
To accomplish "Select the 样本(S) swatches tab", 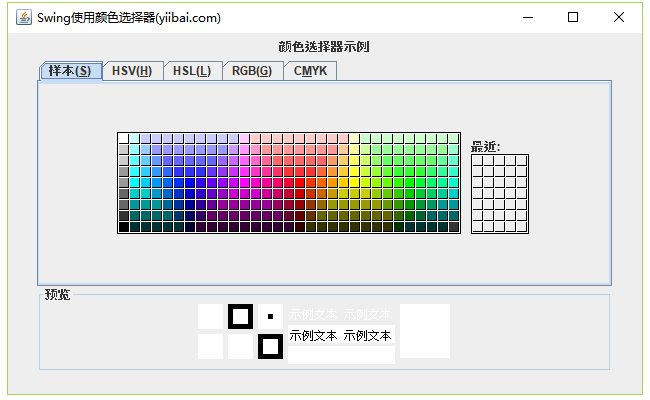I will pos(70,71).
